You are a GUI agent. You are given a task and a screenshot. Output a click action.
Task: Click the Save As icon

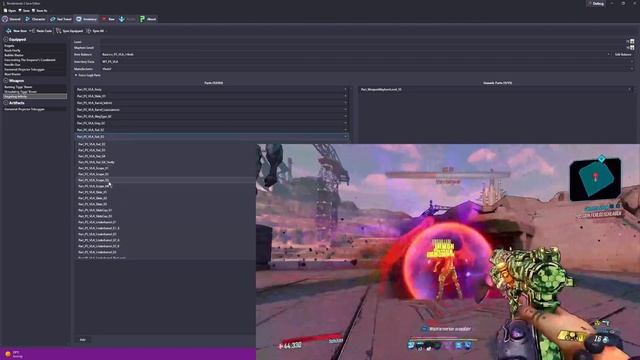34,11
